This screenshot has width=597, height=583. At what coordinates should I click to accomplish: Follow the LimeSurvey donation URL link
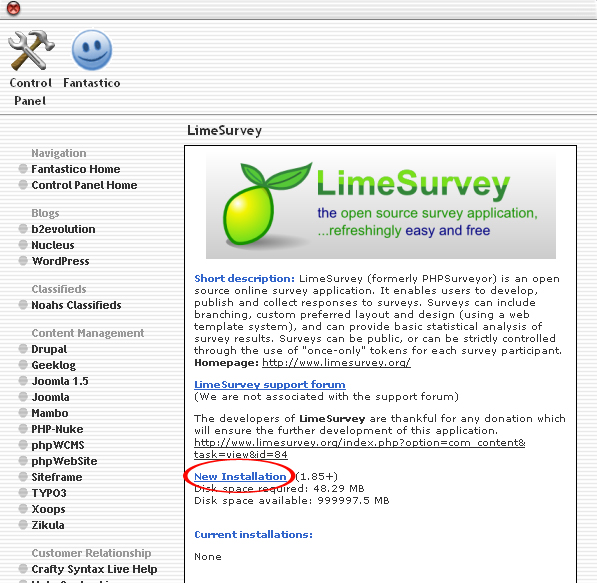tap(359, 448)
